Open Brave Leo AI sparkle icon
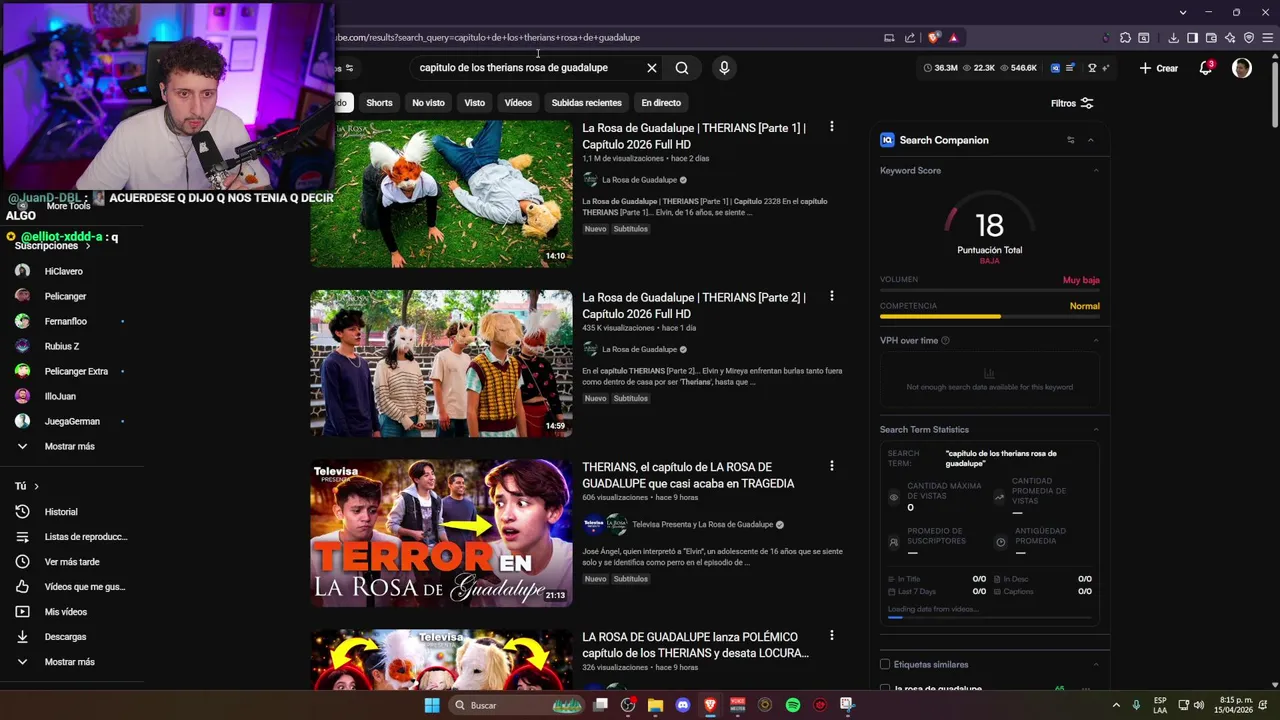The height and width of the screenshot is (720, 1280). (1230, 38)
